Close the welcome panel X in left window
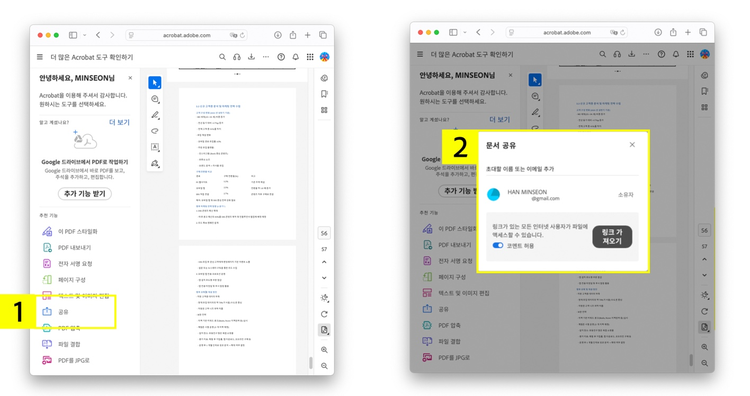The width and height of the screenshot is (750, 396). coord(130,78)
